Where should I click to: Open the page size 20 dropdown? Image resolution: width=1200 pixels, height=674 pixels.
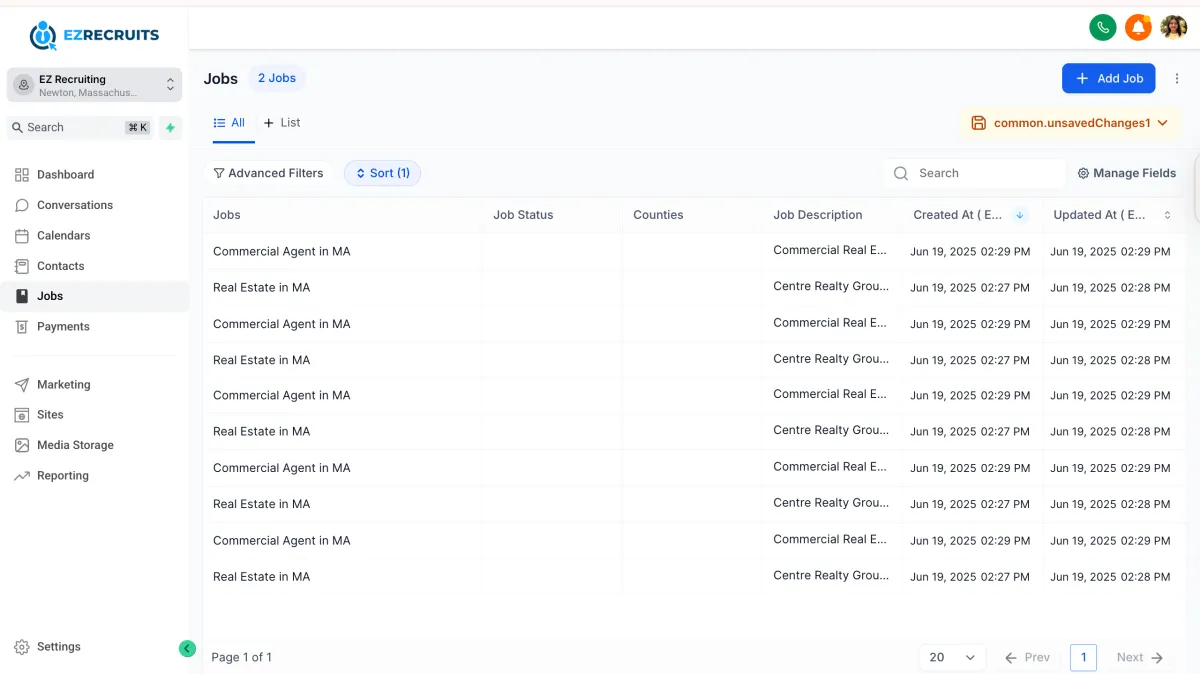tap(952, 657)
